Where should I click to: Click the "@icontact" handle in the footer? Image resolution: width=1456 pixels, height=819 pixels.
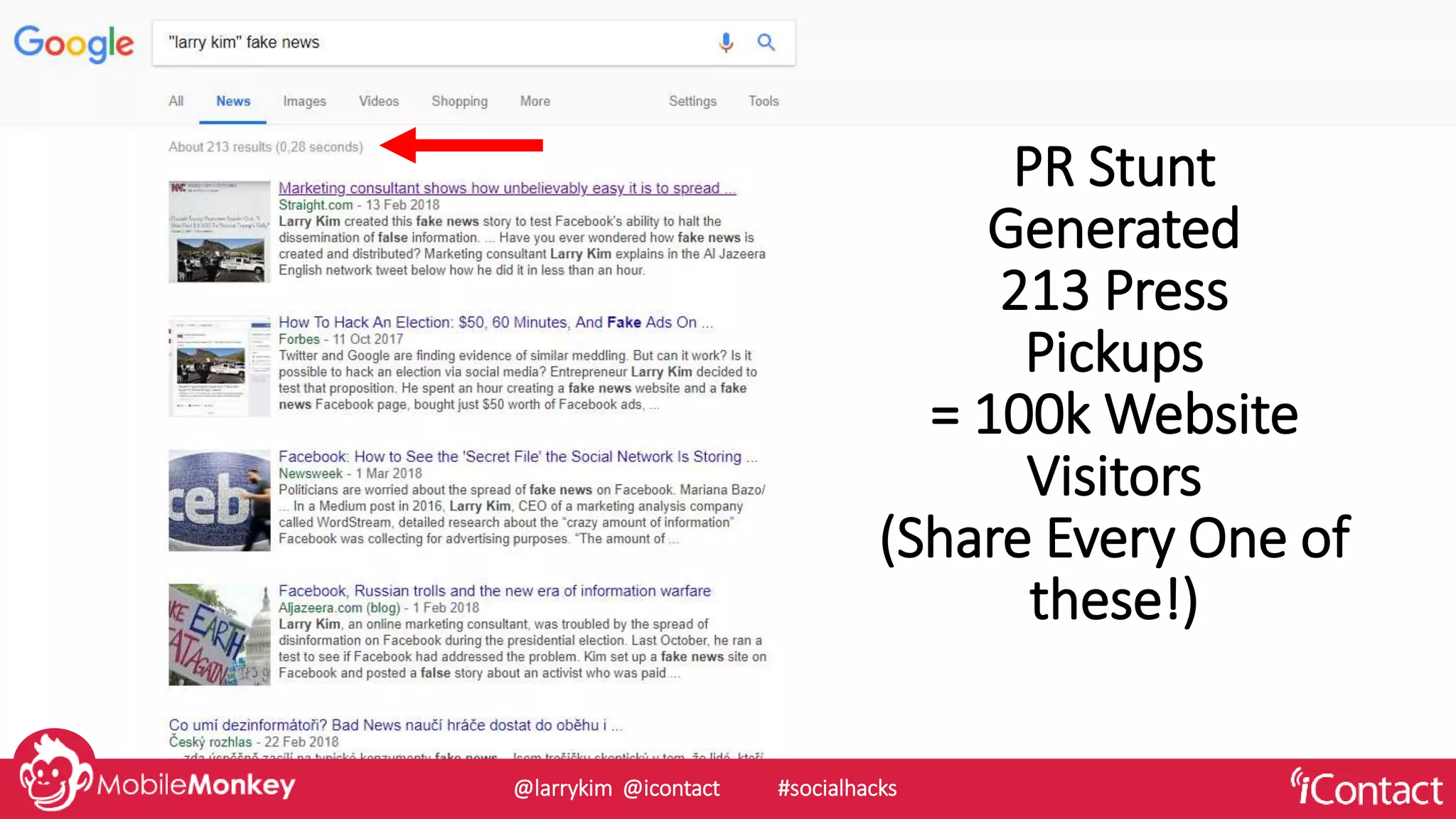[672, 788]
